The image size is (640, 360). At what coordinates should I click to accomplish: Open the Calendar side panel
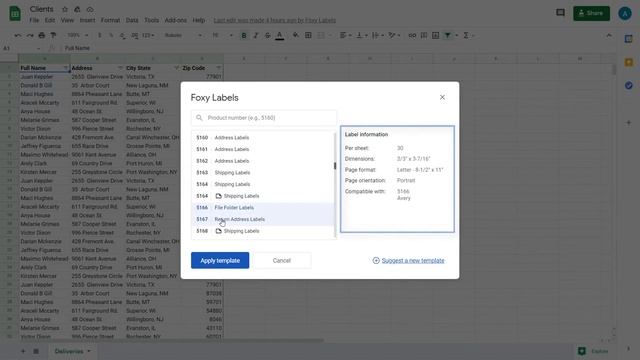coord(629,39)
